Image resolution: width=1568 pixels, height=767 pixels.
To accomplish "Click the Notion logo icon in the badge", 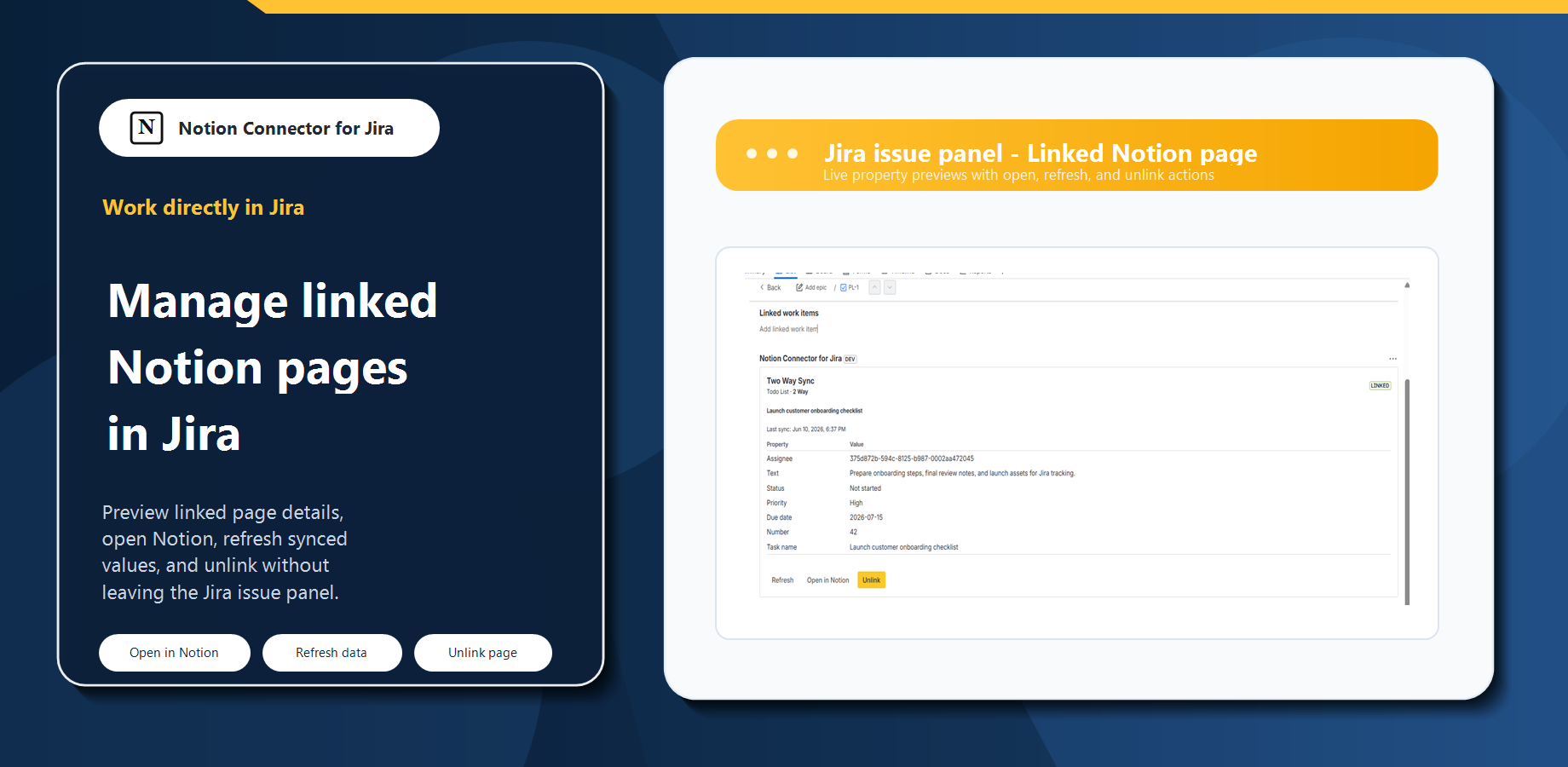I will 147,128.
